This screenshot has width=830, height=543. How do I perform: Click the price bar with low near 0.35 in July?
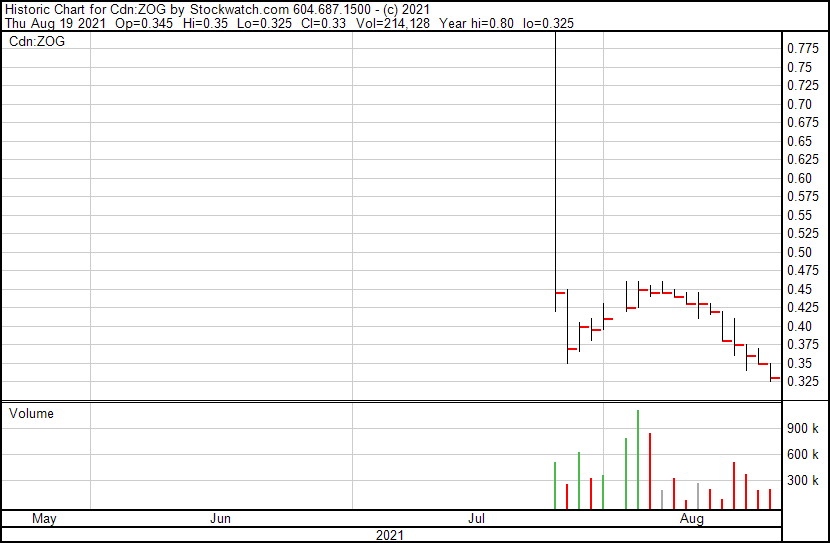(567, 327)
